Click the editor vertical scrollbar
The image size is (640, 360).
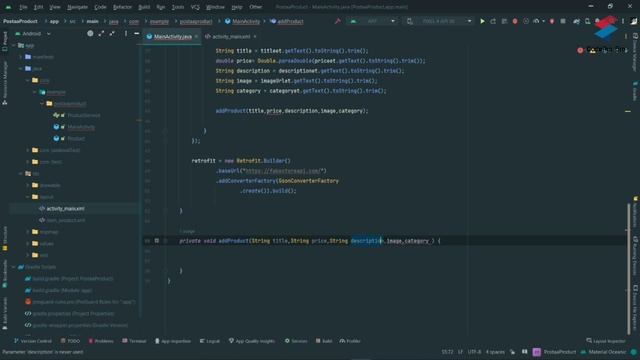pyautogui.click(x=629, y=269)
